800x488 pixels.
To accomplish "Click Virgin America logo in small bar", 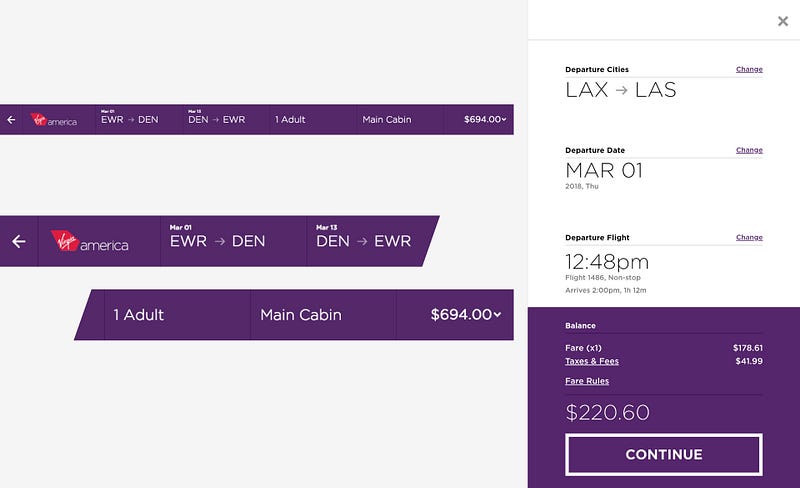I will (53, 120).
